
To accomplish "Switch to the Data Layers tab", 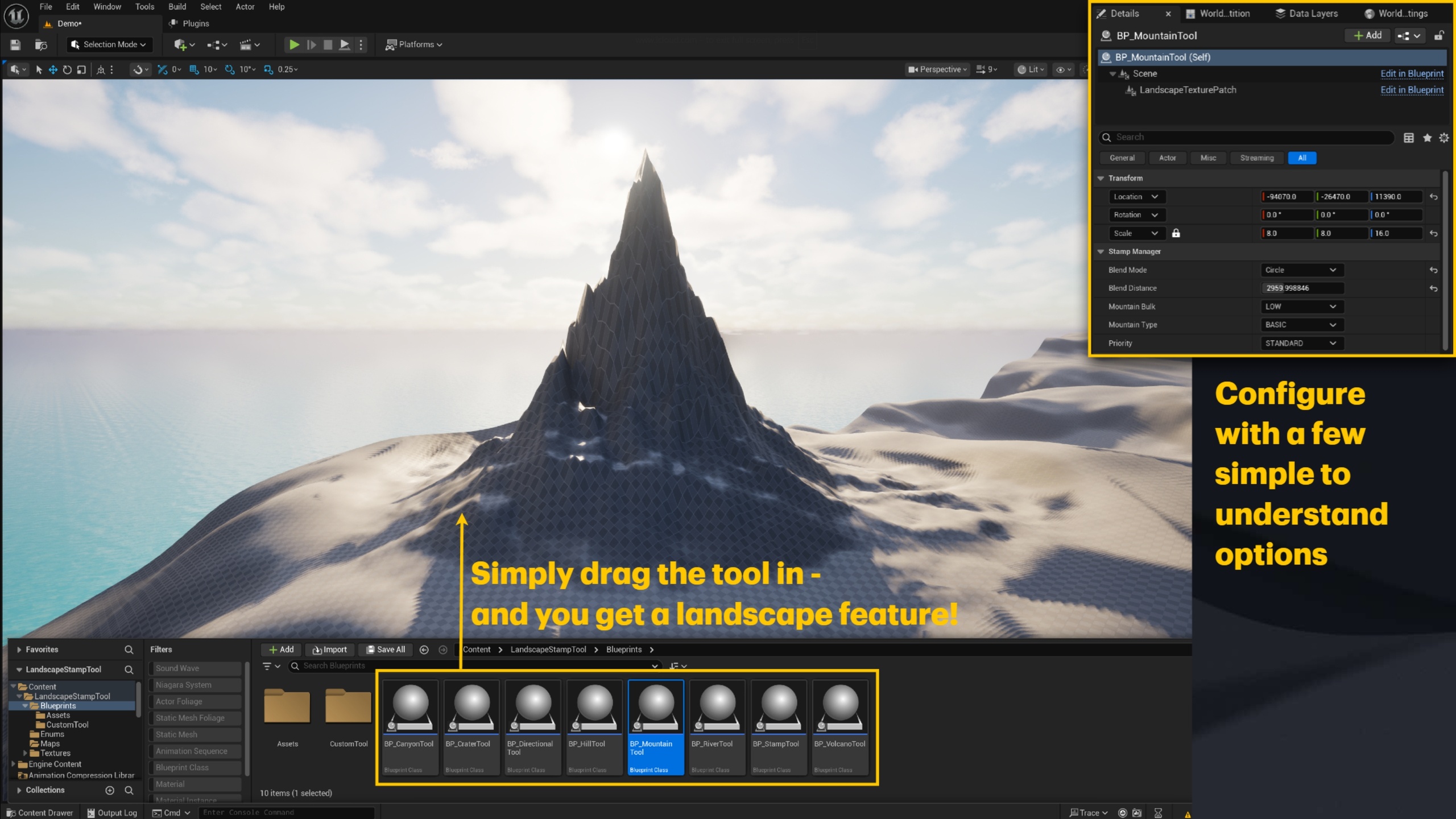I will pyautogui.click(x=1306, y=14).
